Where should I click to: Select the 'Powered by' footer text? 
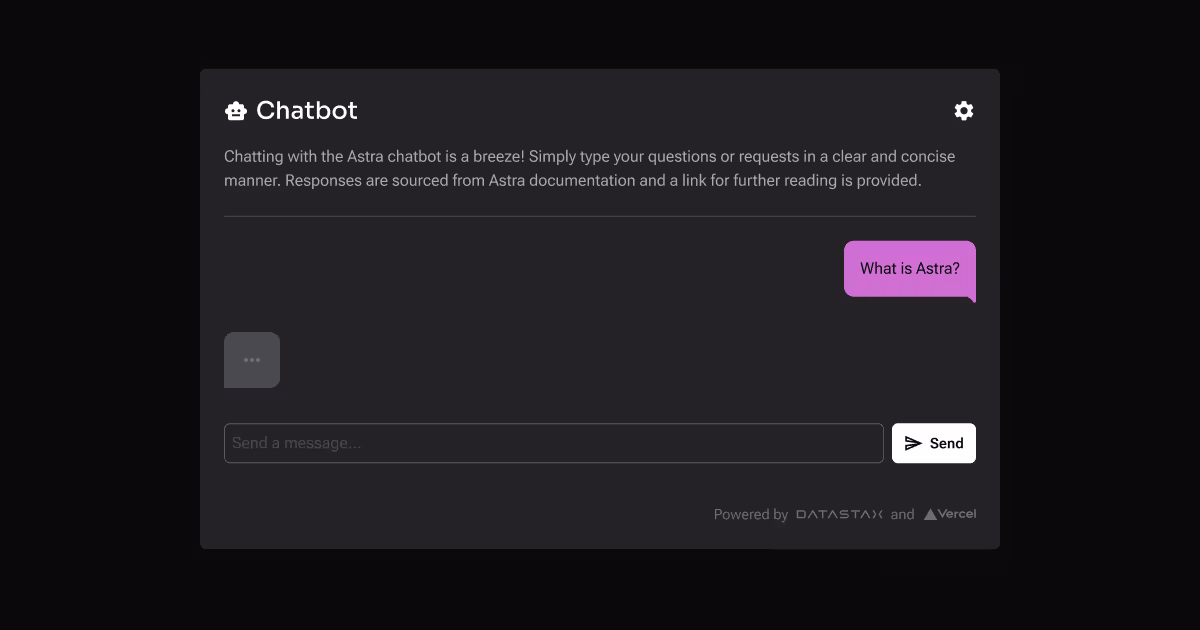click(x=751, y=514)
